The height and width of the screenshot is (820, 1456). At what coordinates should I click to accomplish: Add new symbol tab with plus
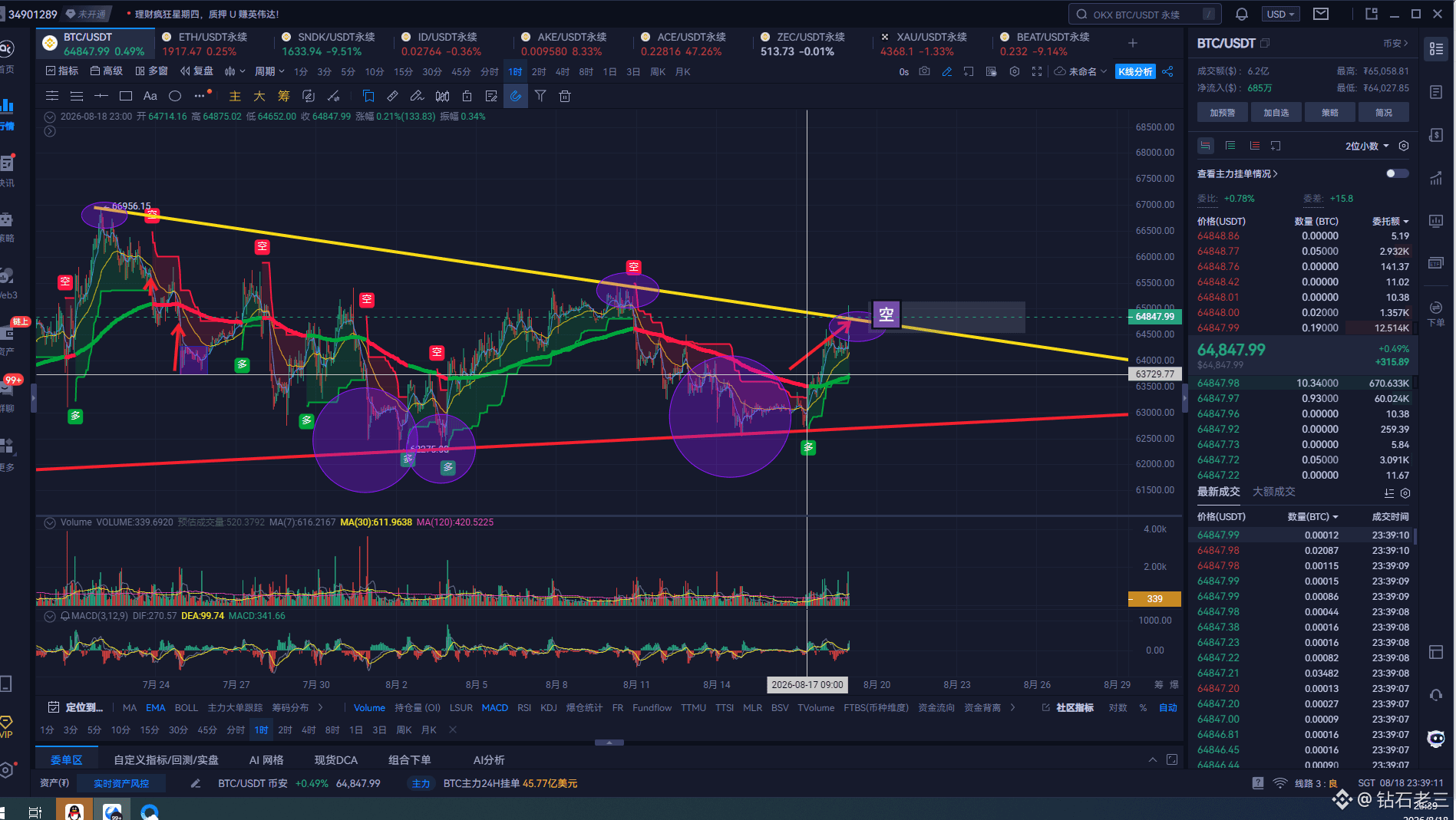click(x=1133, y=43)
